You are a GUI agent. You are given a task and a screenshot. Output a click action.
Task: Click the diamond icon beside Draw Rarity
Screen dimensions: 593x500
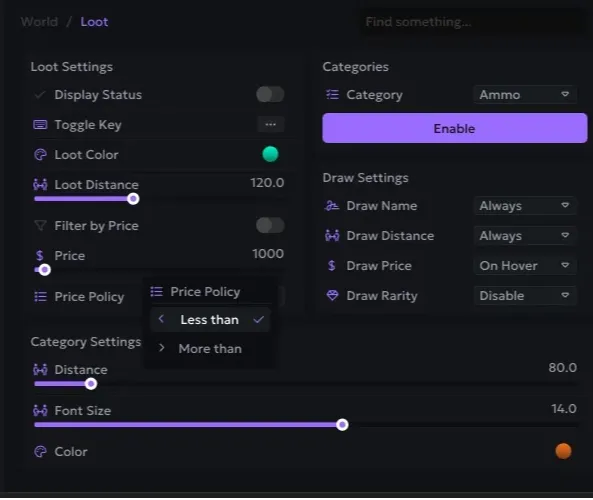(x=332, y=296)
